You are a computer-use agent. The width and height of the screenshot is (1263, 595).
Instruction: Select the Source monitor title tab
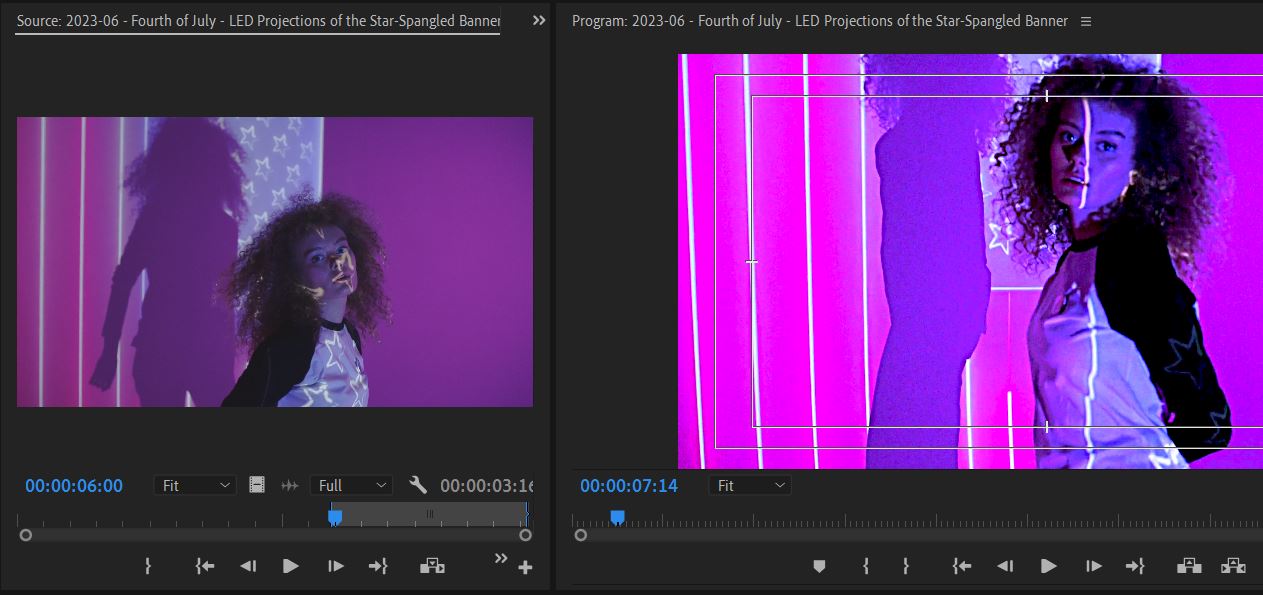coord(258,21)
